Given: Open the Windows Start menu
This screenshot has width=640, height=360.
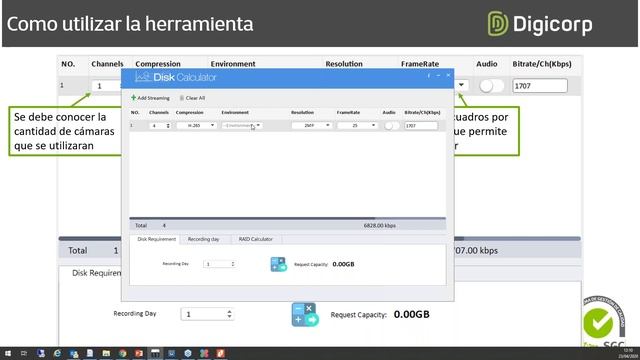Looking at the screenshot, I should click(x=8, y=353).
